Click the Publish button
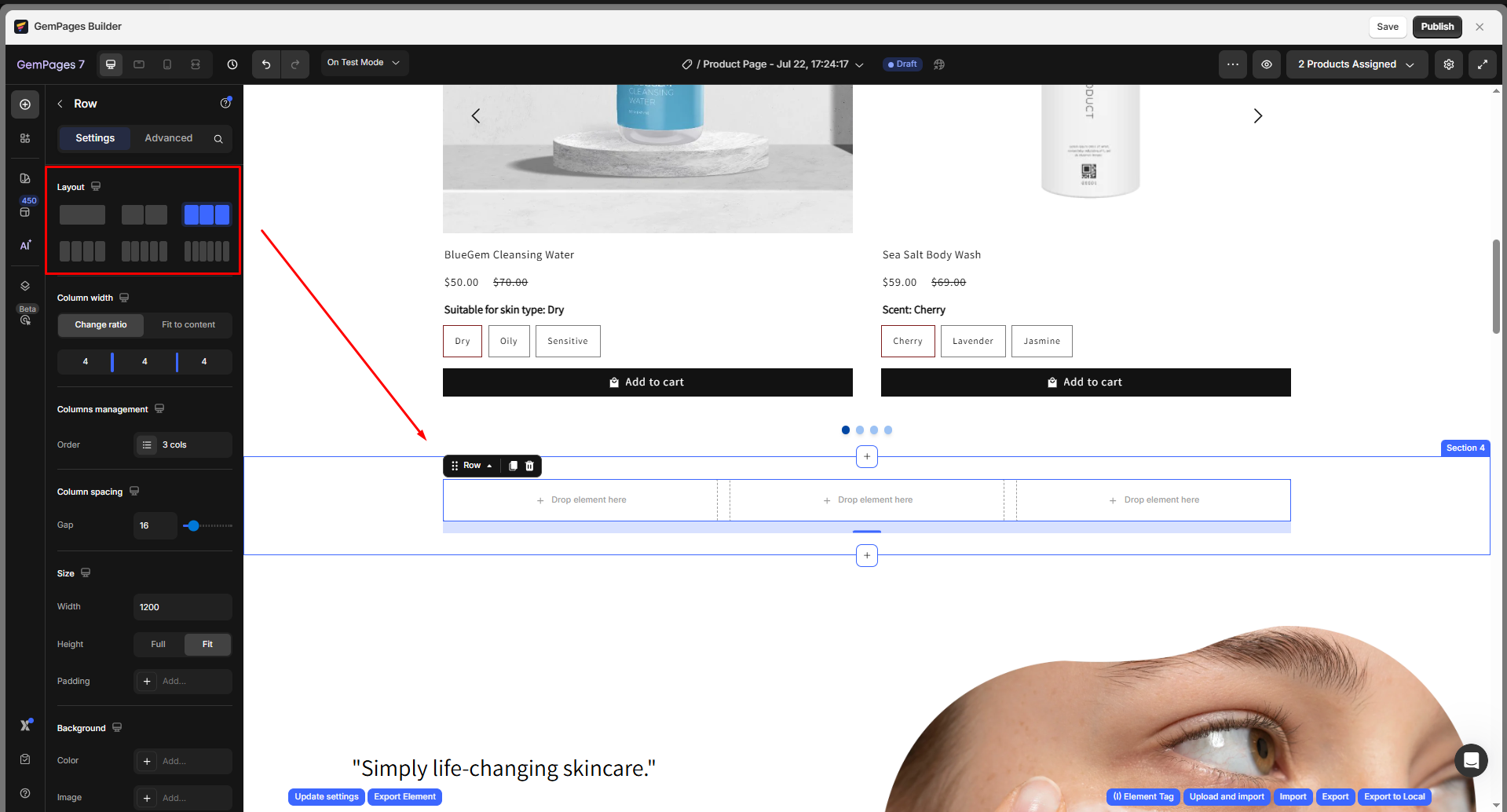 [x=1436, y=27]
